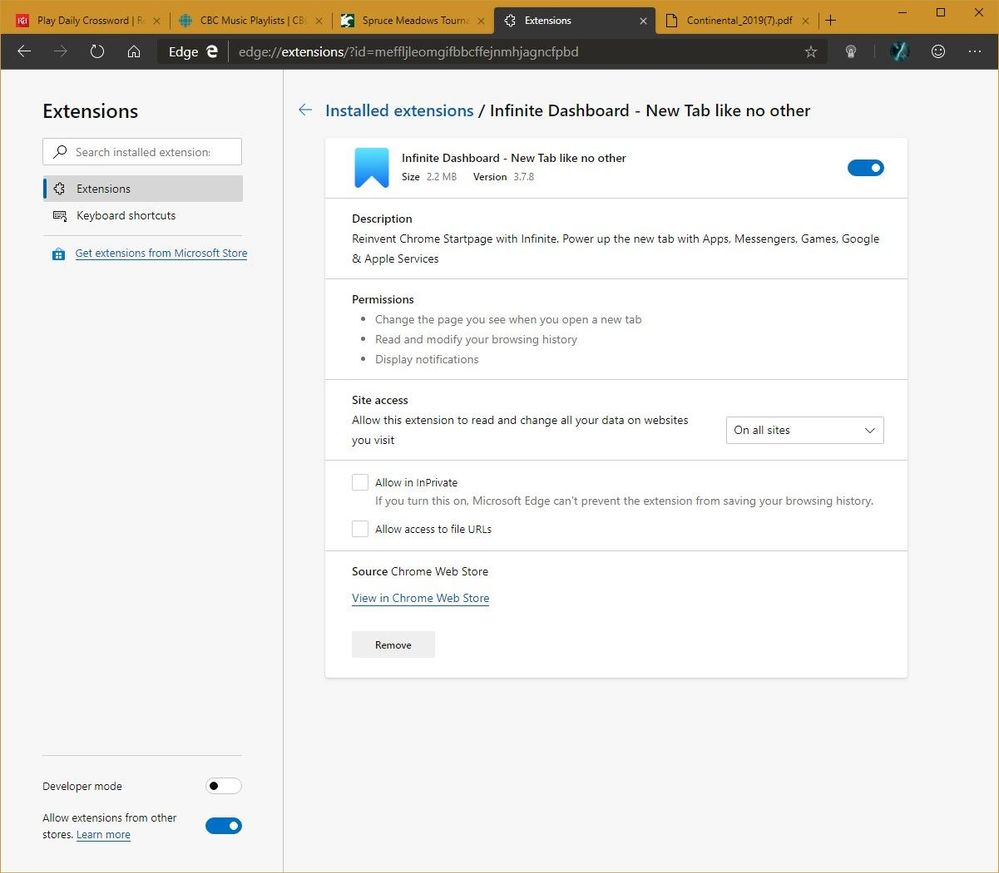Click the Learn more link
The image size is (999, 873).
103,835
